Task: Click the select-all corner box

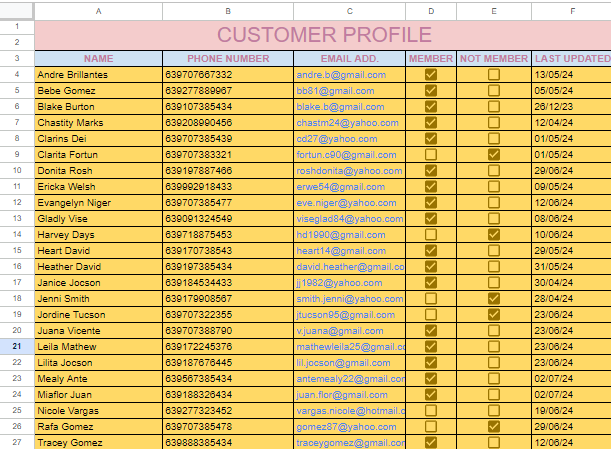Action: click(16, 11)
